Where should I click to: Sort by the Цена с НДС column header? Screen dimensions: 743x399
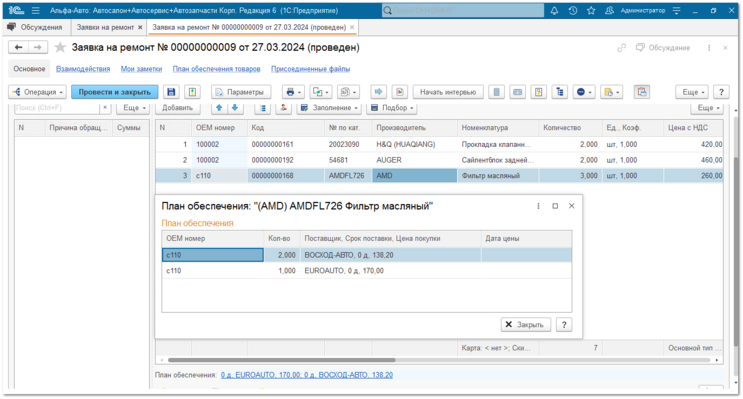pyautogui.click(x=693, y=127)
